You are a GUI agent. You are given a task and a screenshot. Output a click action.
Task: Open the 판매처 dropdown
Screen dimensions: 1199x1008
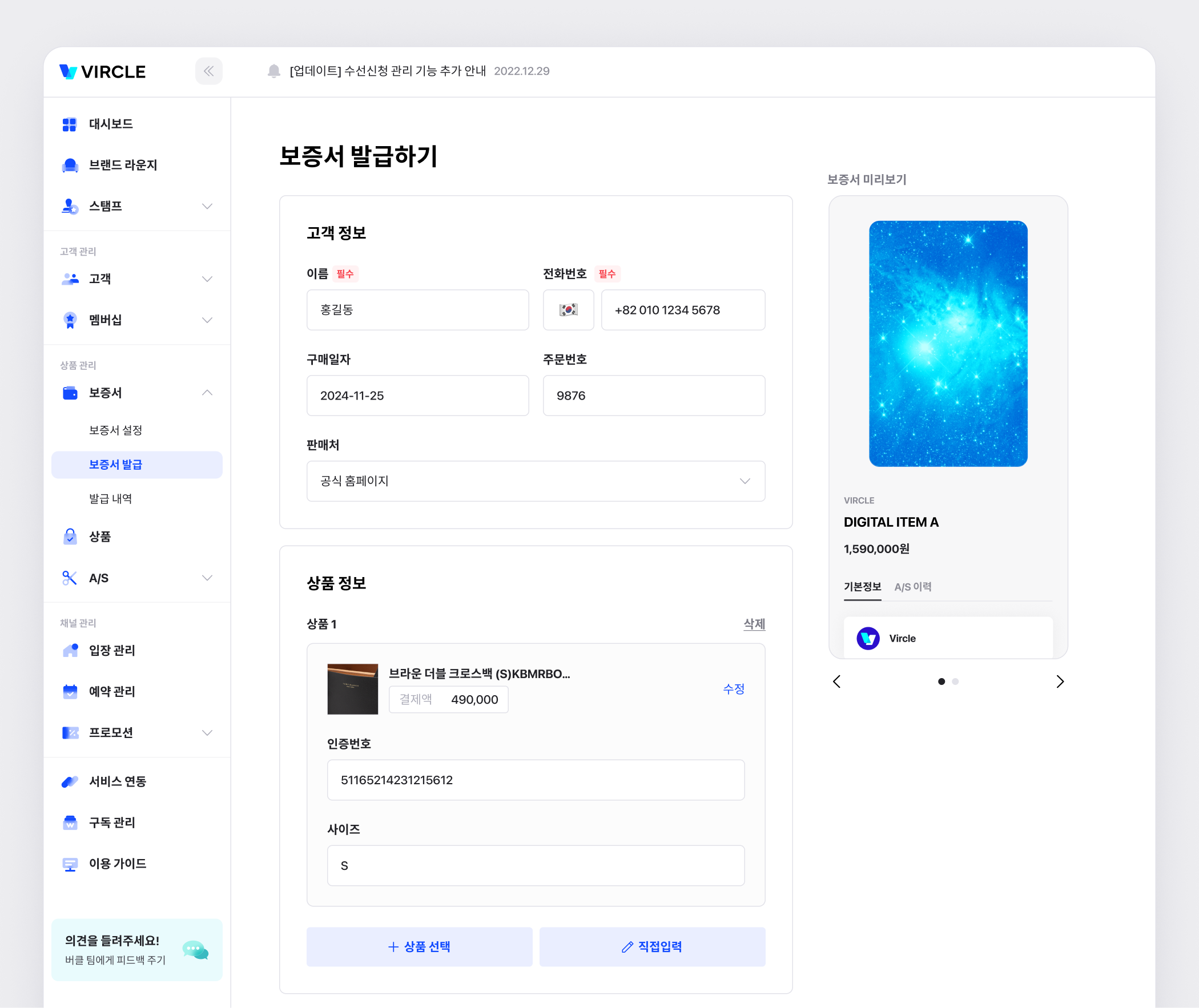click(535, 481)
